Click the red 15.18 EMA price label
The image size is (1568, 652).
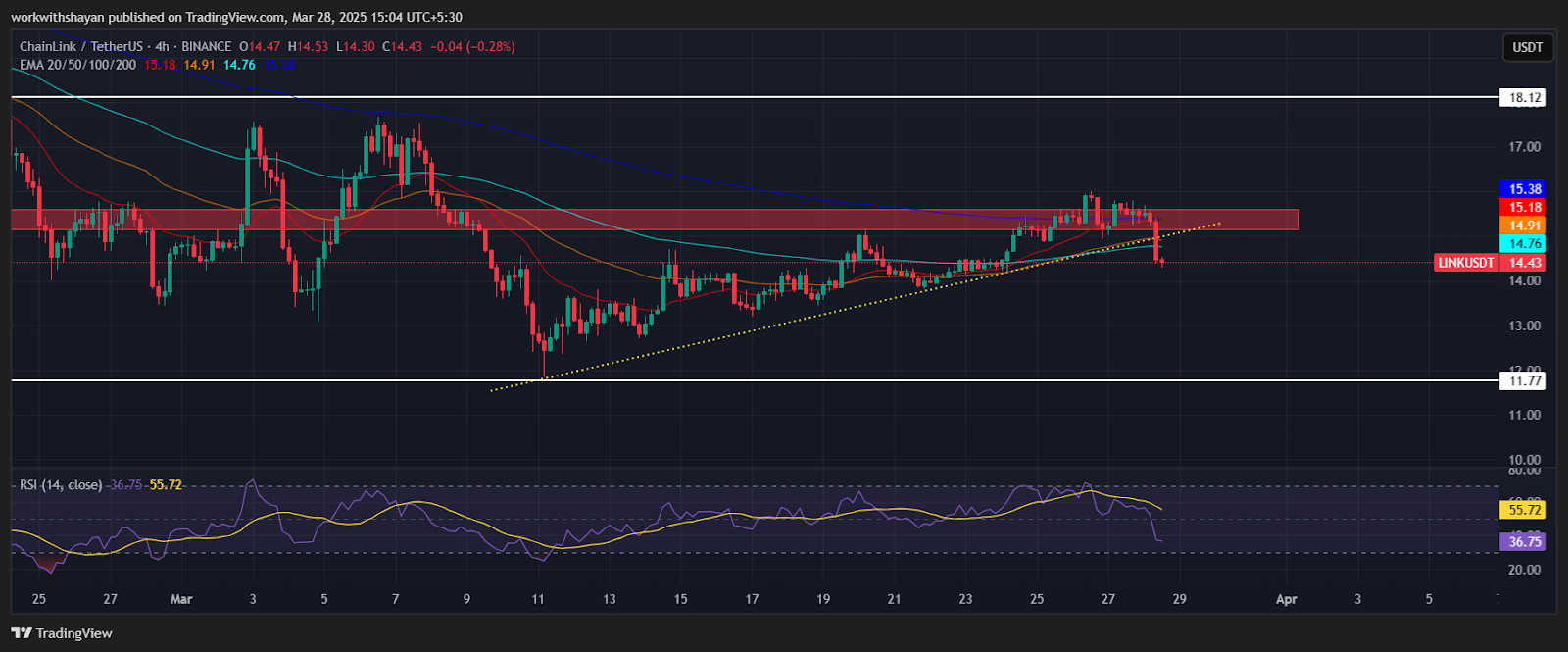1525,207
